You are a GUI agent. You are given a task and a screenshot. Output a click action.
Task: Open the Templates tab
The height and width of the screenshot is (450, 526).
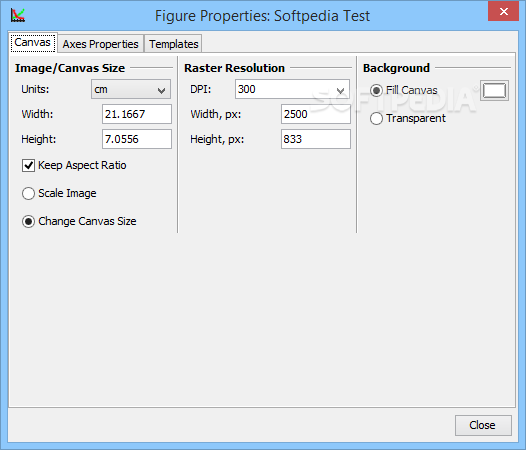tap(173, 44)
